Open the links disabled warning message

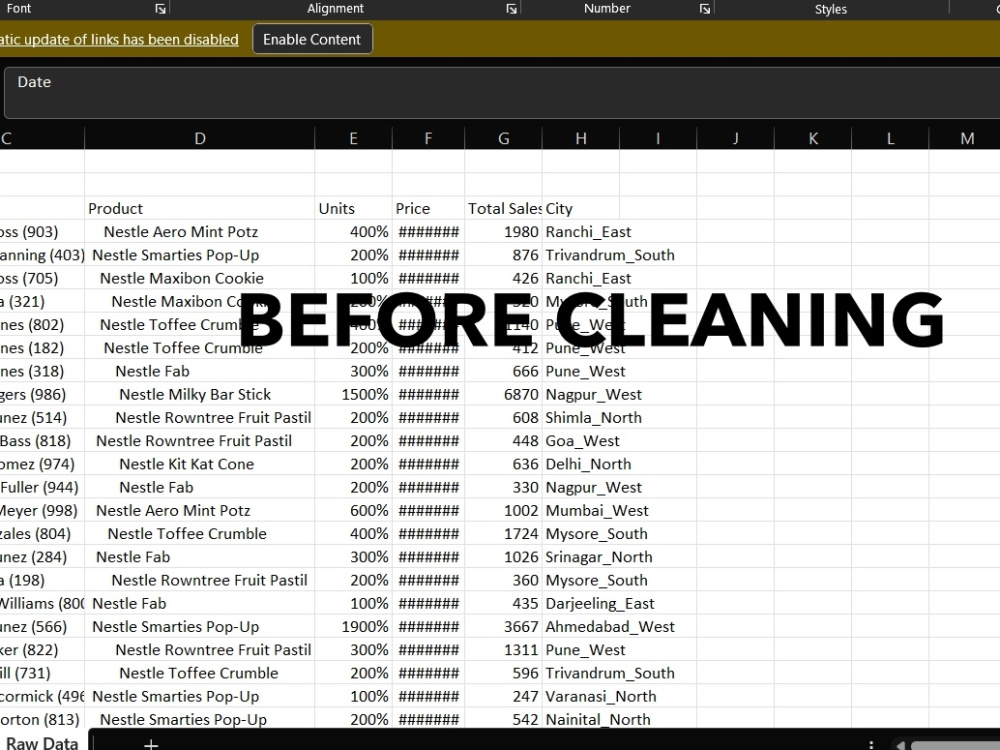(119, 40)
